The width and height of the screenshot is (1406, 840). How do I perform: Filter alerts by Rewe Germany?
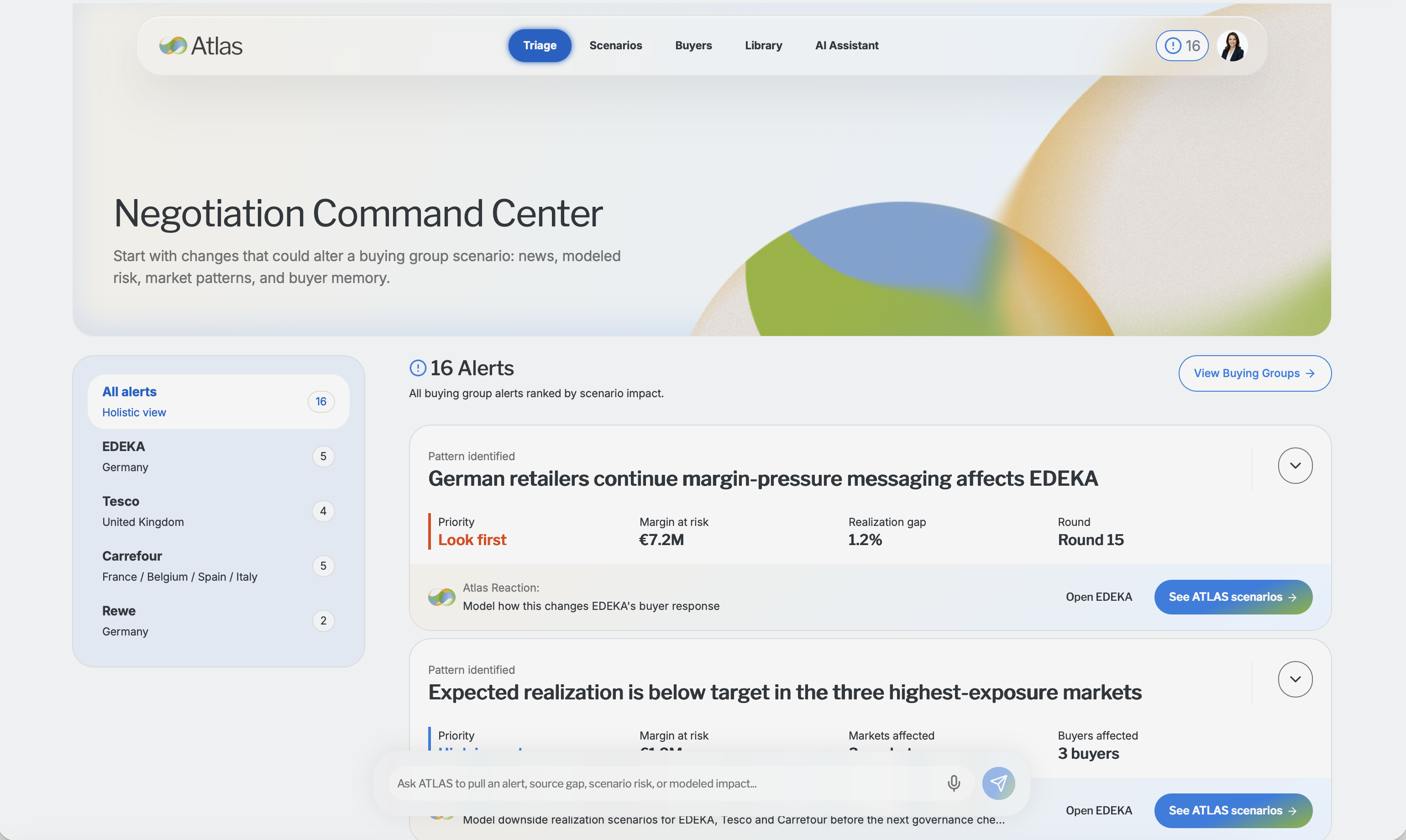click(219, 620)
